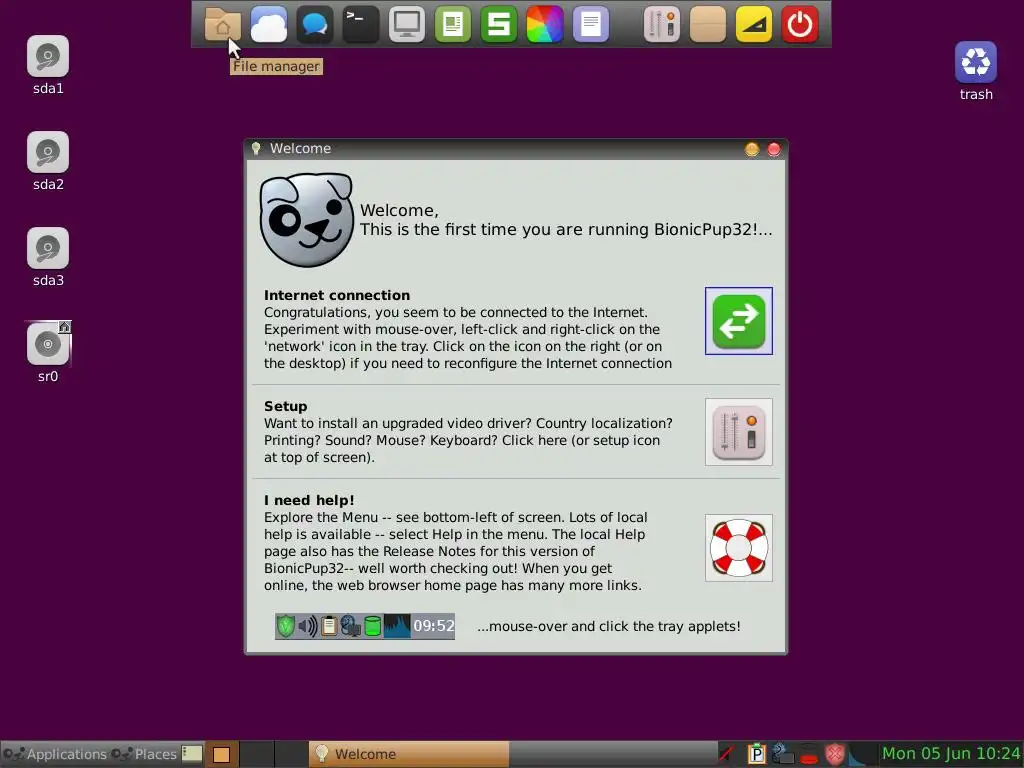Image resolution: width=1024 pixels, height=768 pixels.
Task: Open the sda2 drive icon
Action: click(x=48, y=152)
